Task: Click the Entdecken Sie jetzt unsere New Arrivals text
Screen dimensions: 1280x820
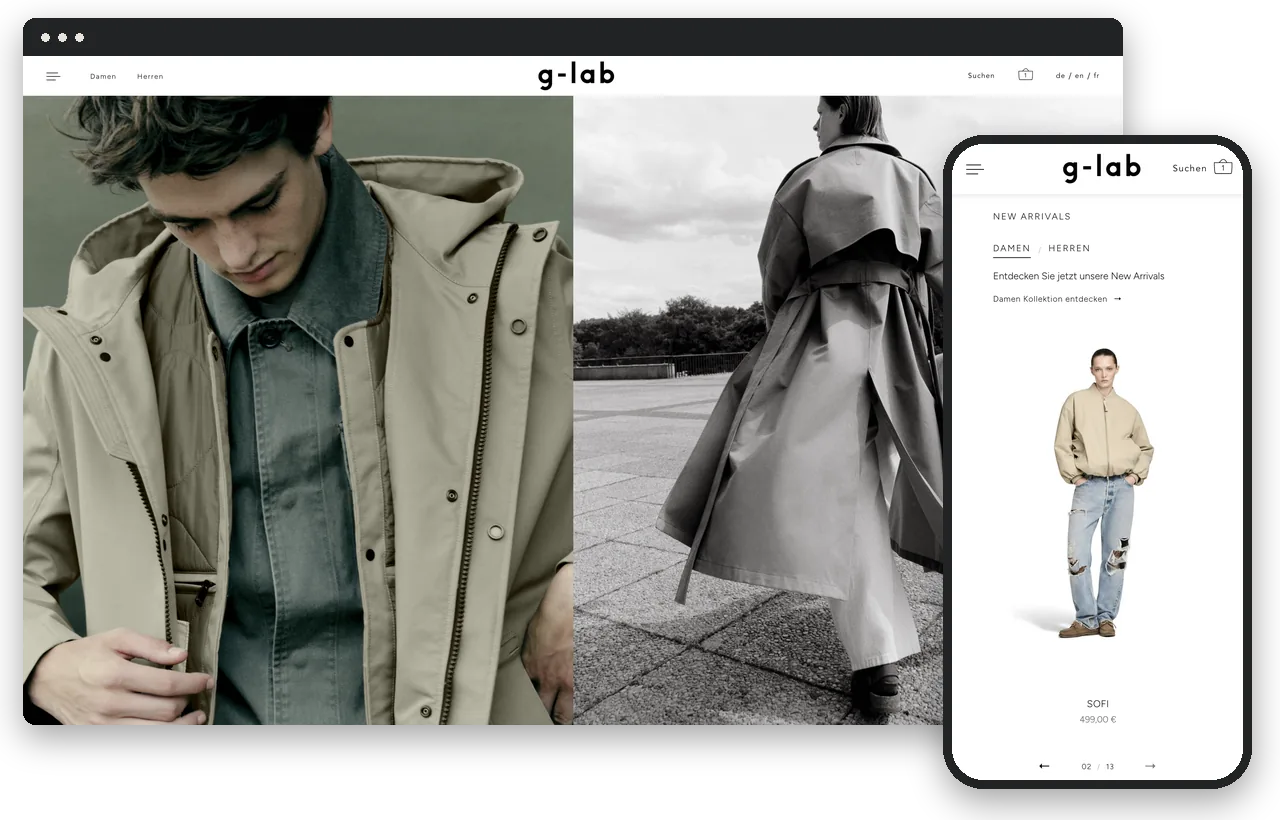Action: [1078, 276]
